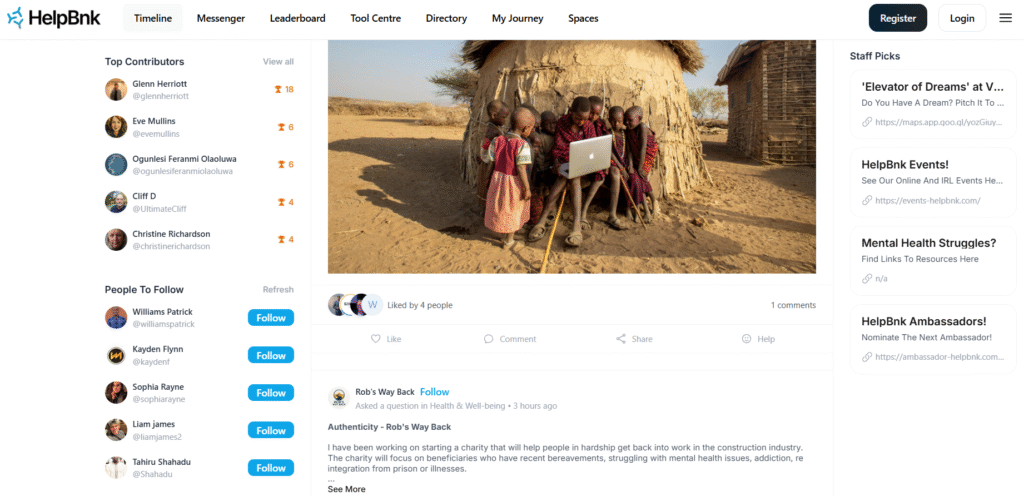Switch to the Leaderboard tab

[297, 18]
